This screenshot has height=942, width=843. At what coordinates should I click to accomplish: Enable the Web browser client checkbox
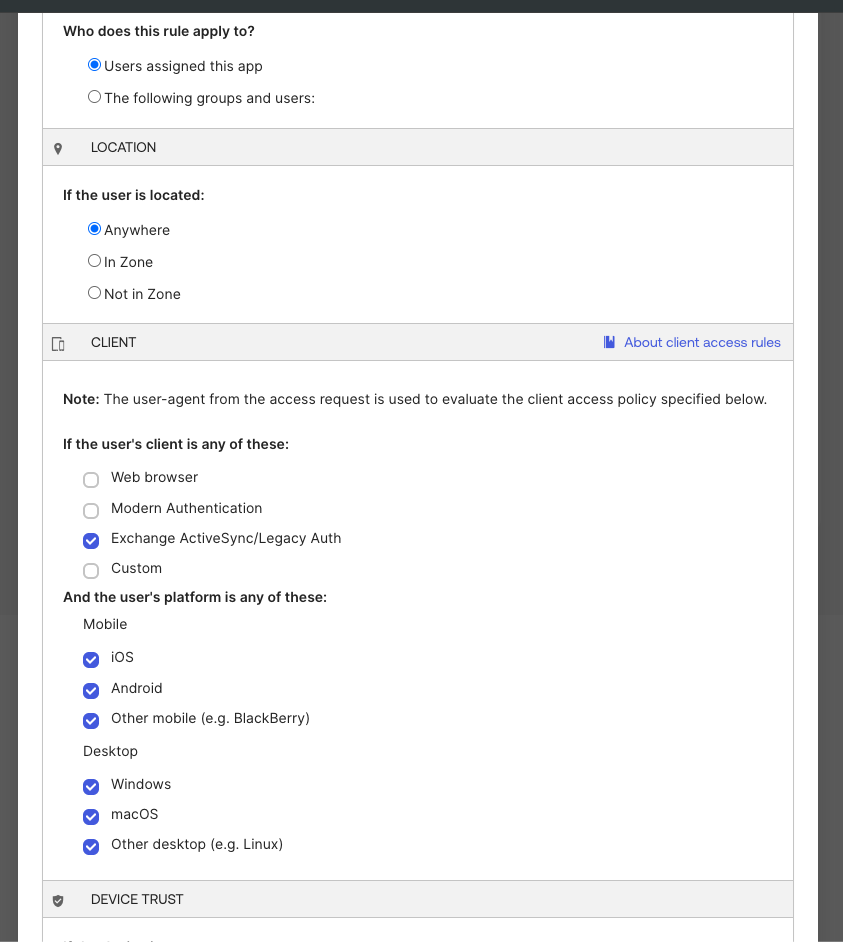point(91,479)
